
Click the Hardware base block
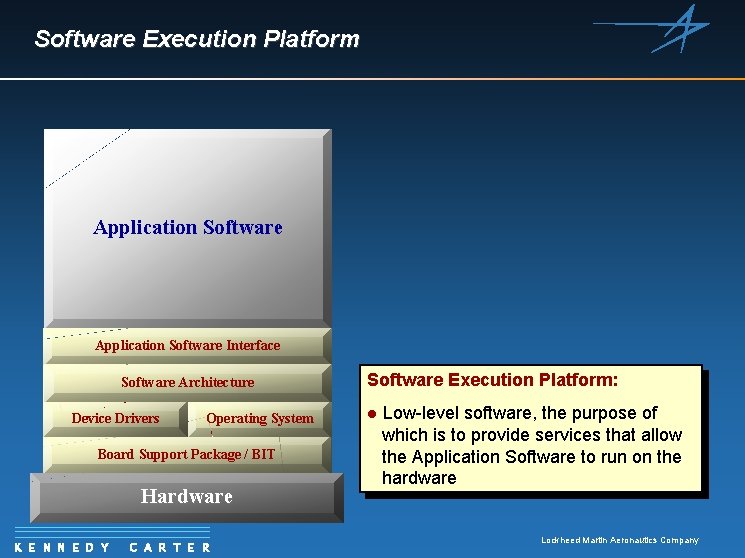(x=187, y=497)
